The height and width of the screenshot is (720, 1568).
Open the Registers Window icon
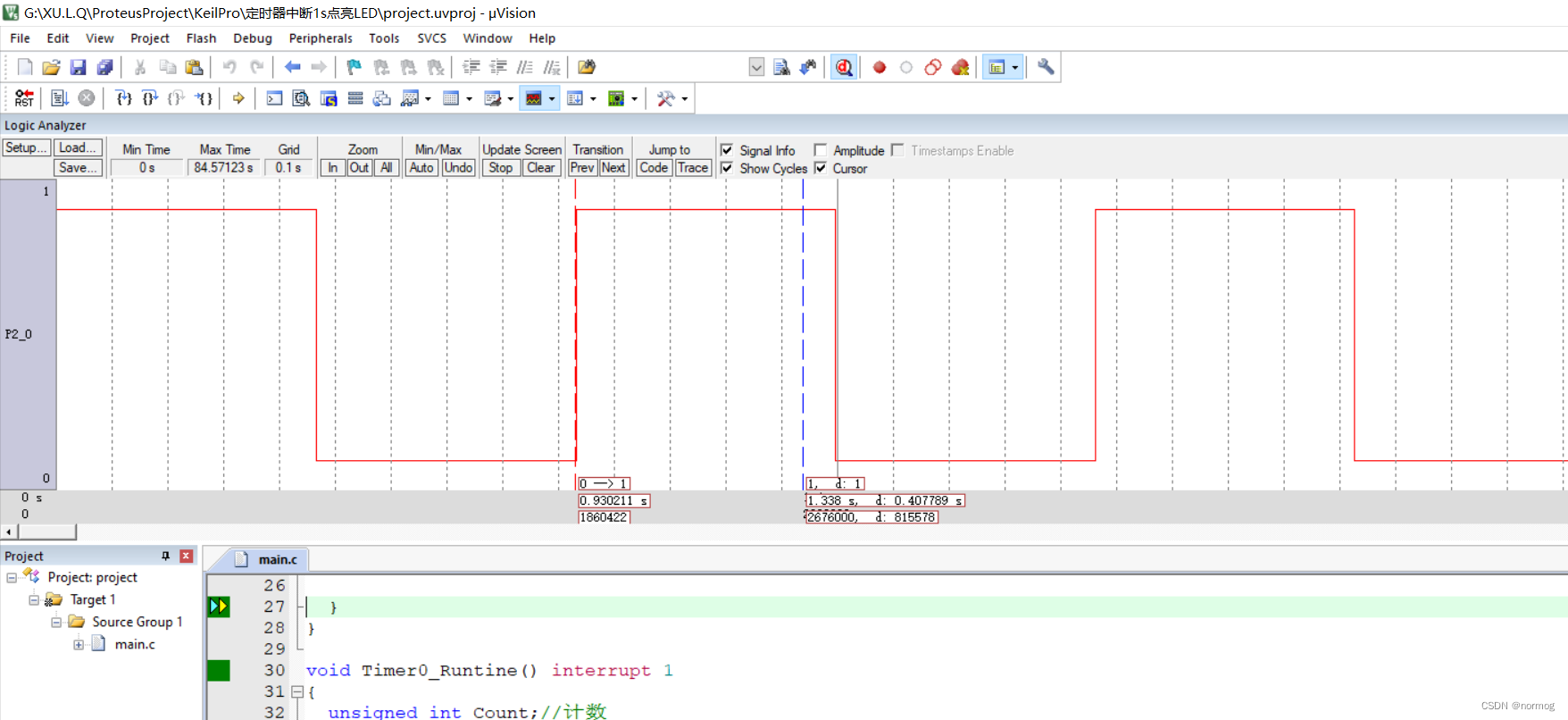(x=355, y=98)
